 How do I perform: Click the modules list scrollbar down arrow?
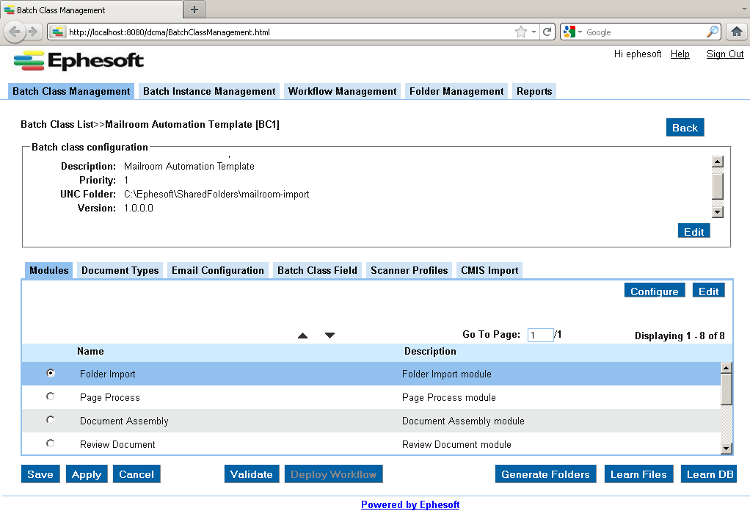pos(726,448)
